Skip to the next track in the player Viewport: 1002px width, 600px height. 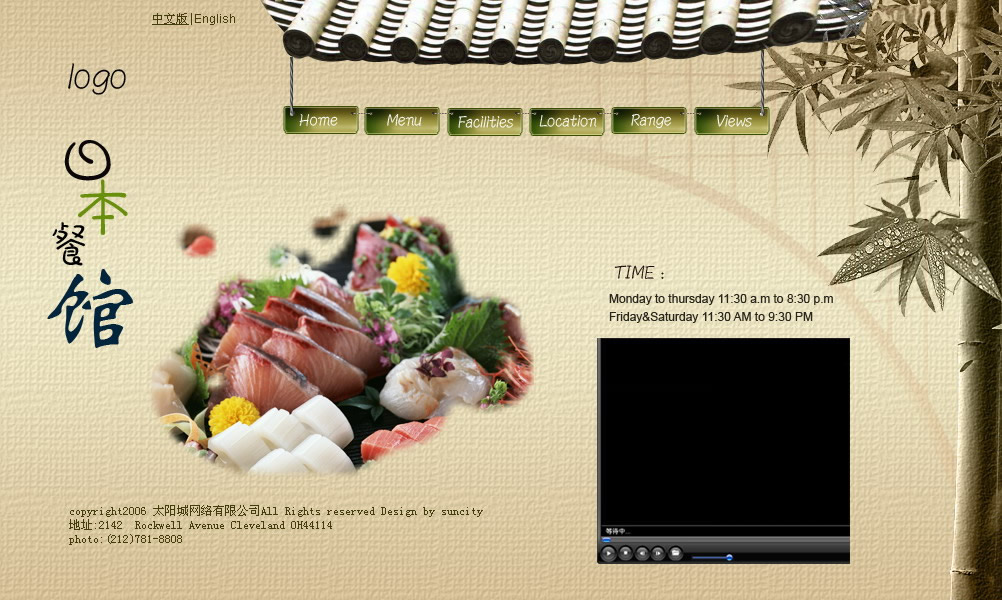(x=658, y=553)
